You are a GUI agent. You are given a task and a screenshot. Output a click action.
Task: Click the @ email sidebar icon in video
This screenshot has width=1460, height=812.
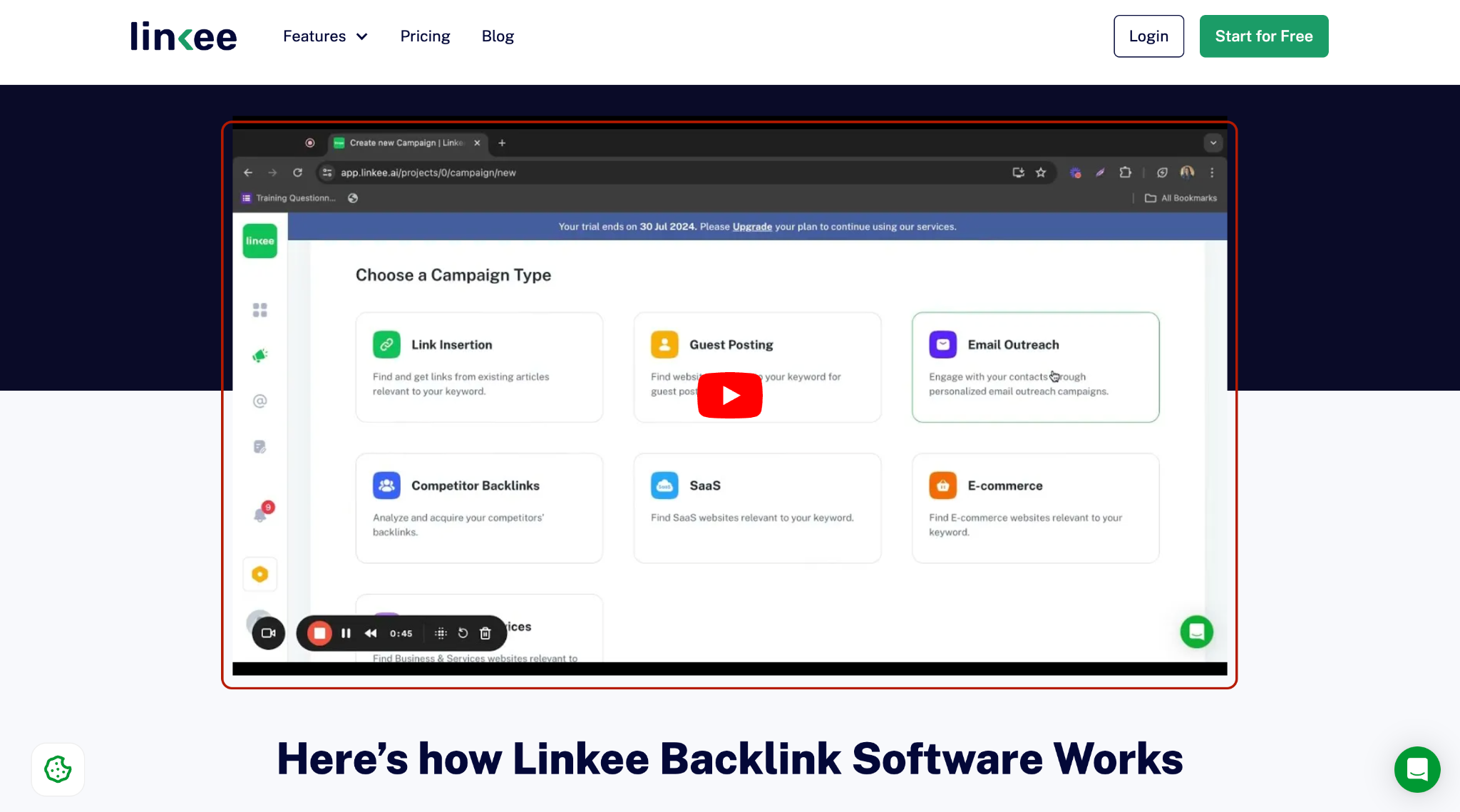coord(259,401)
